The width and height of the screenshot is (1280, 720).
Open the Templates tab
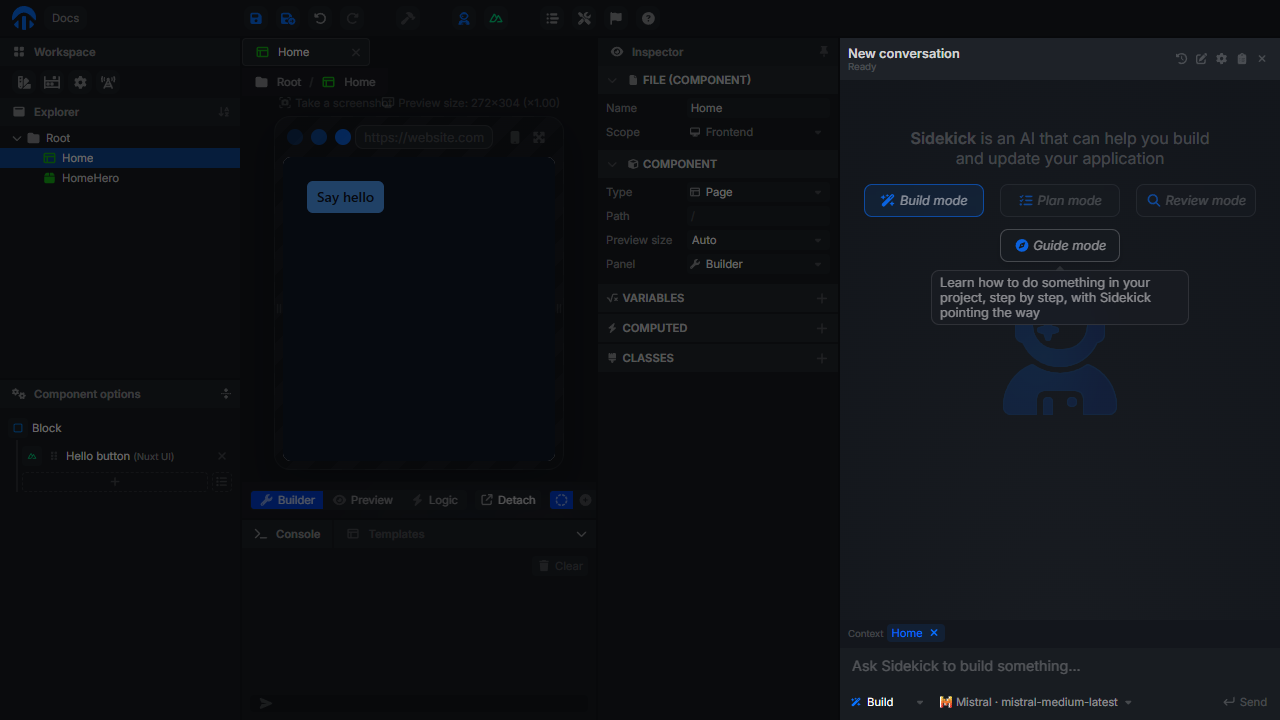pos(386,534)
